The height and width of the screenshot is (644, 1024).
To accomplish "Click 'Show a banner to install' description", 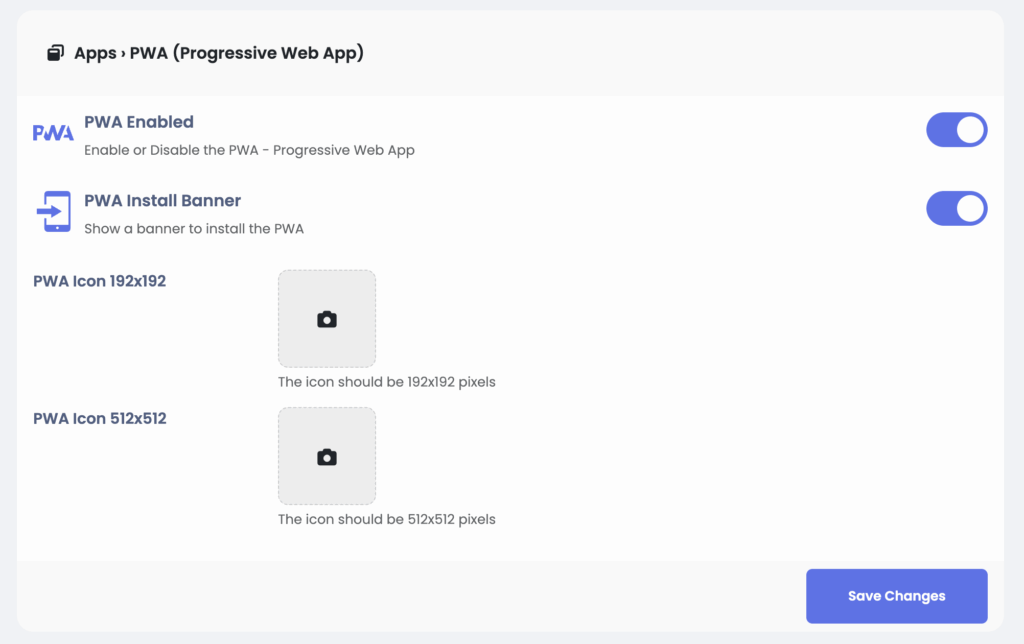I will (x=194, y=228).
